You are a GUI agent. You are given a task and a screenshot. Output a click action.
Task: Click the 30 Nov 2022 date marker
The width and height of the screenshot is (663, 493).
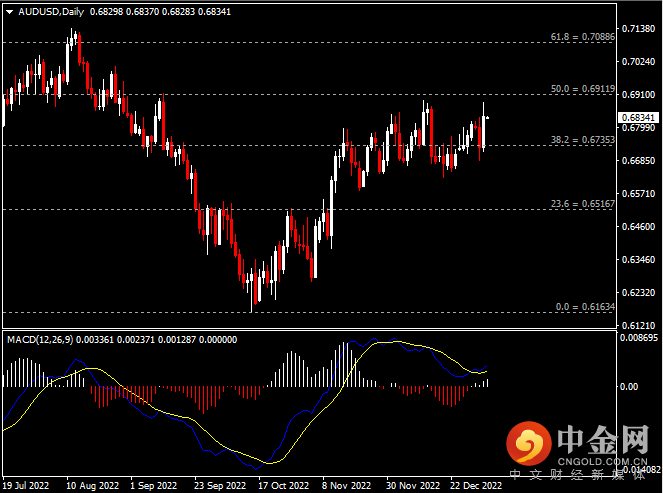click(412, 485)
